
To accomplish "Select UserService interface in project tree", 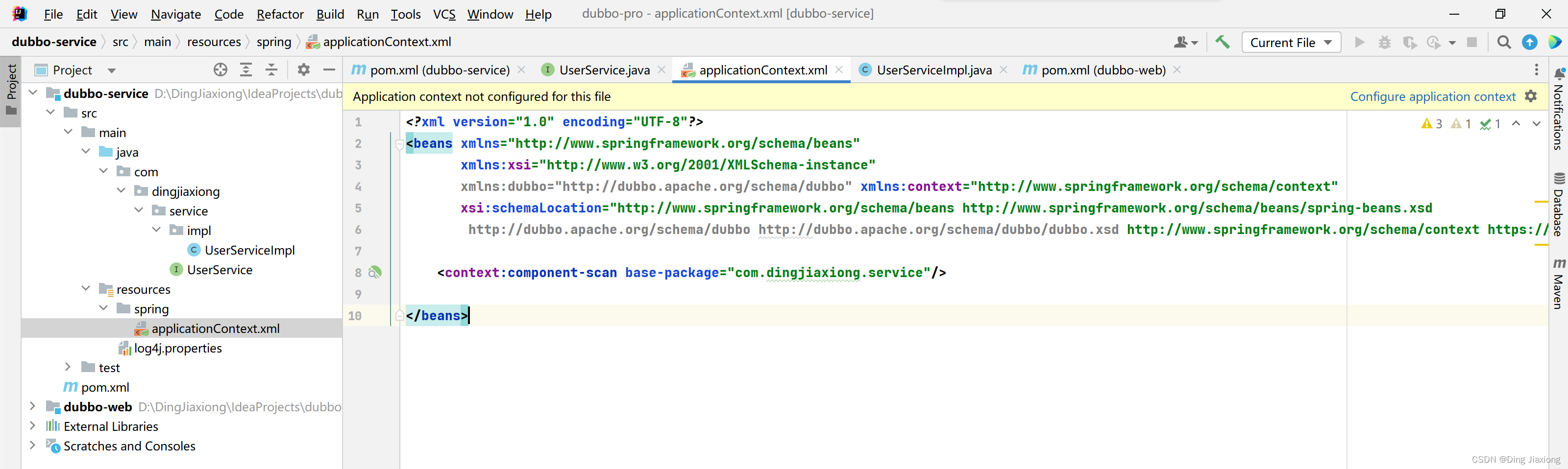I will (x=219, y=269).
